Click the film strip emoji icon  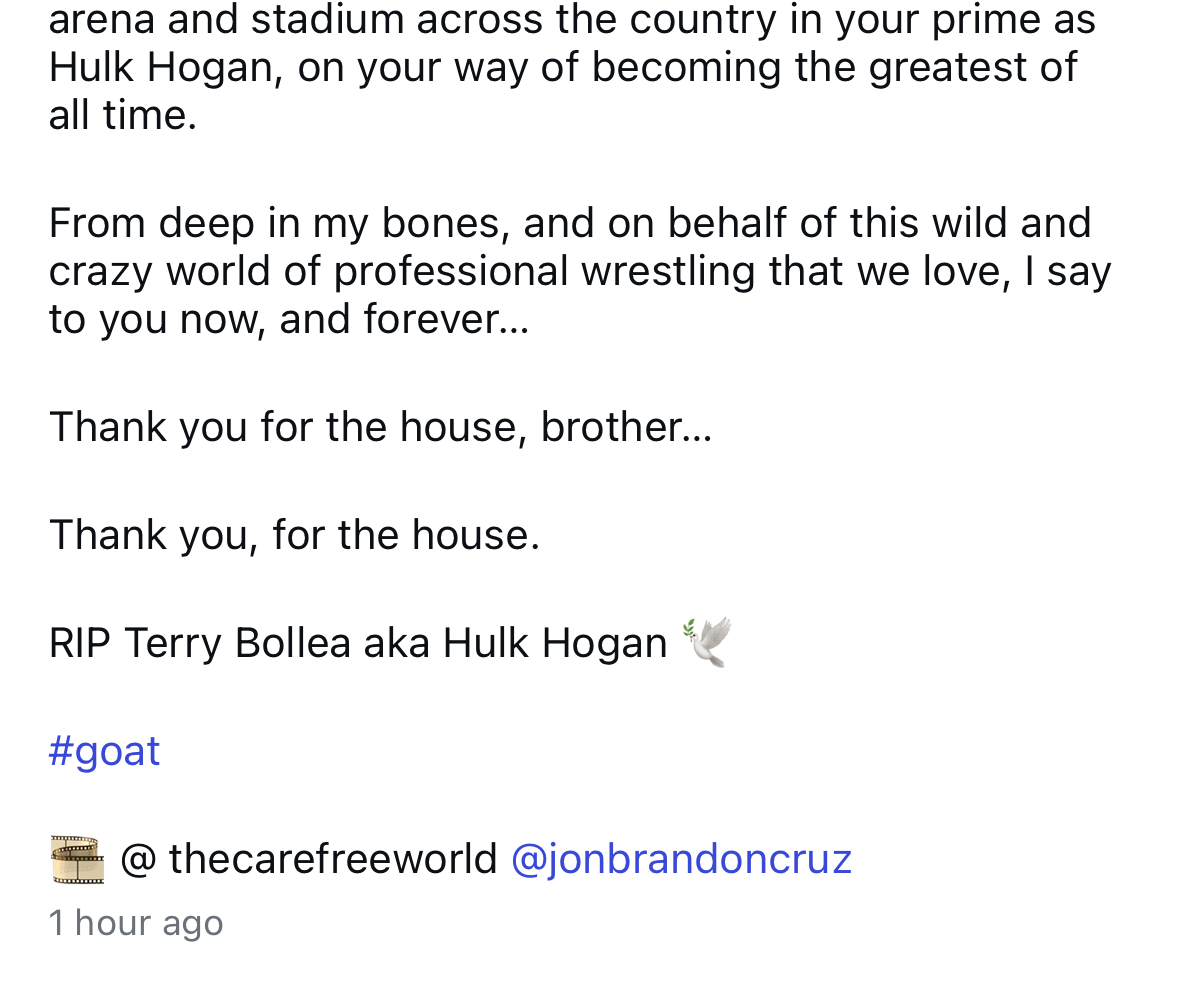pyautogui.click(x=77, y=860)
